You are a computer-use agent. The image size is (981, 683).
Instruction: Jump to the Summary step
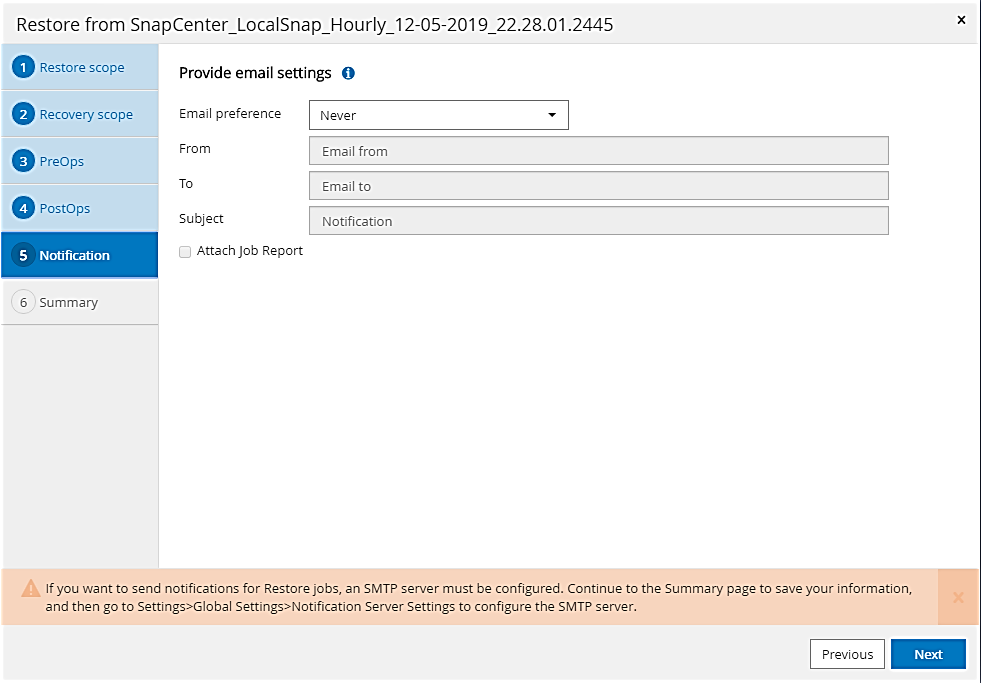[68, 302]
